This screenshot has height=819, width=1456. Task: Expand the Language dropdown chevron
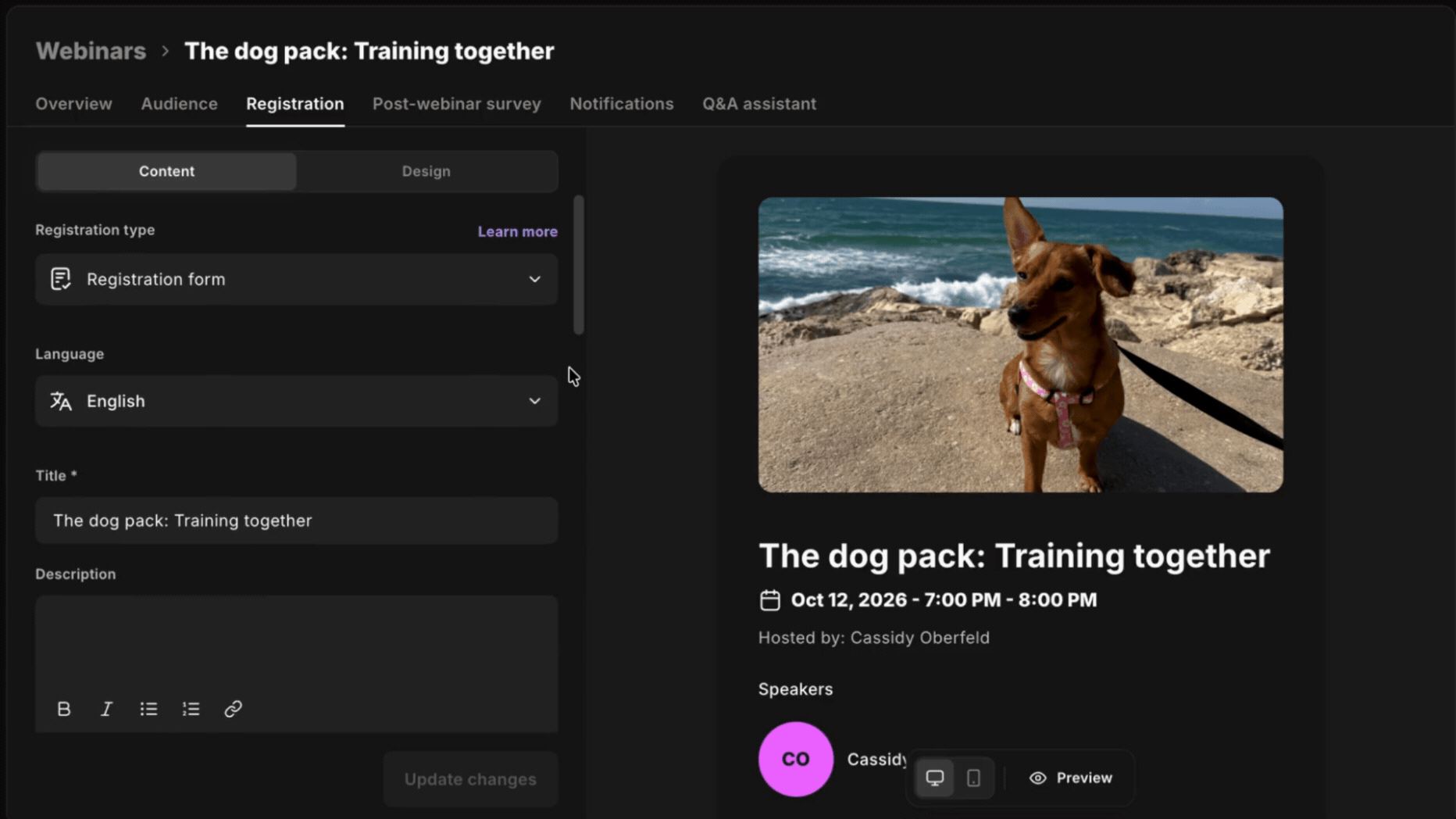pos(534,401)
